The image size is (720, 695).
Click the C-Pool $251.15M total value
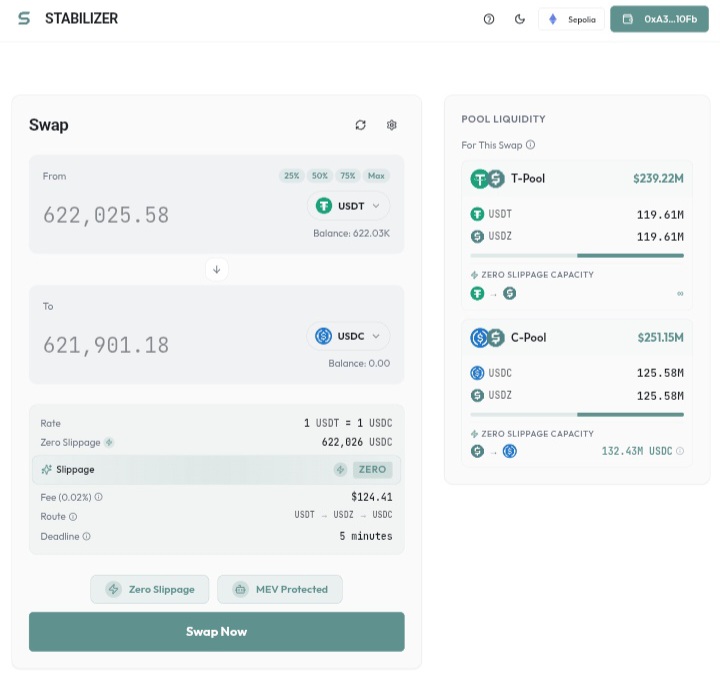point(660,337)
